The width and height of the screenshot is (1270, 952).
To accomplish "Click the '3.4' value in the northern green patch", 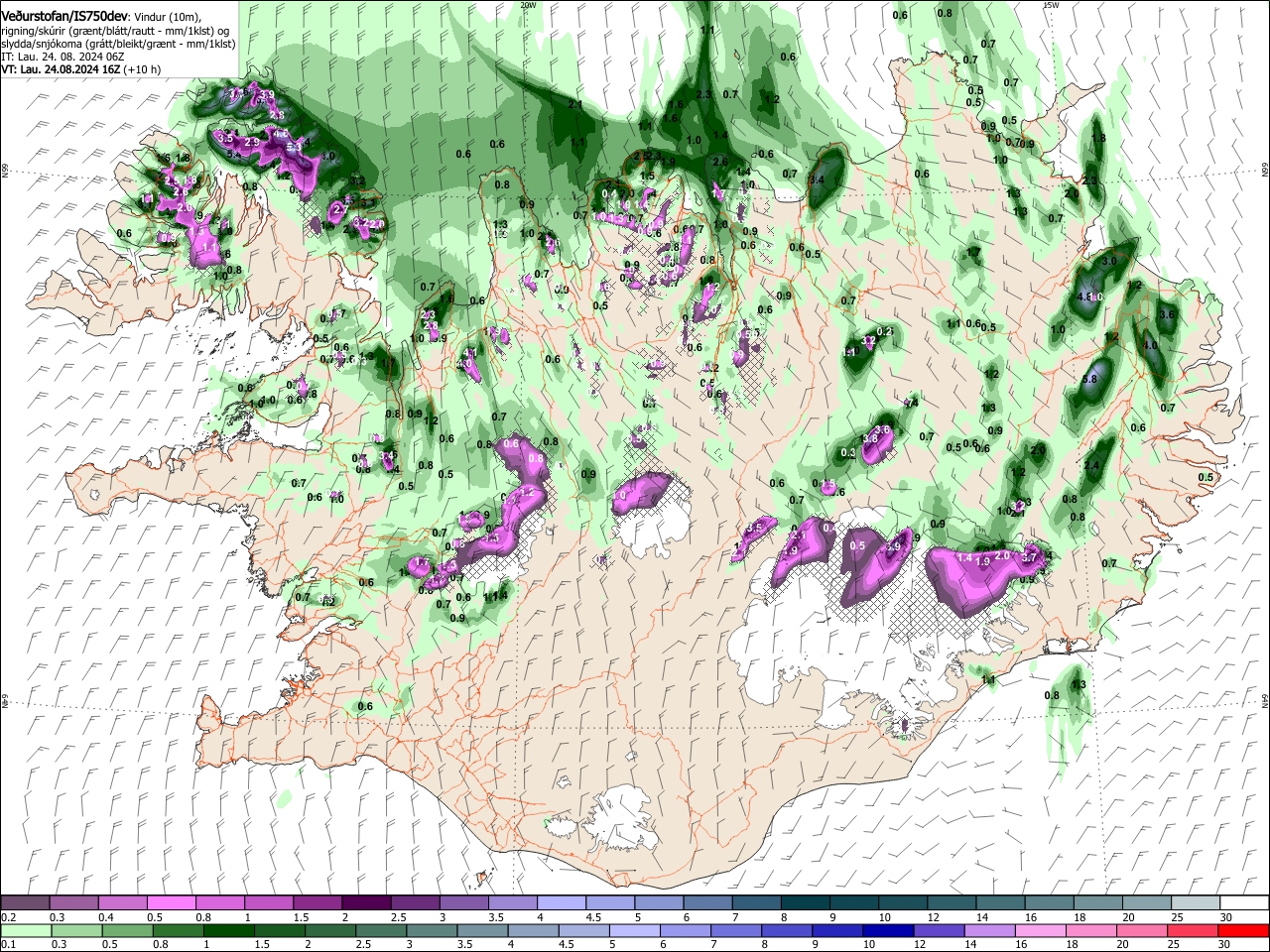I will (817, 179).
